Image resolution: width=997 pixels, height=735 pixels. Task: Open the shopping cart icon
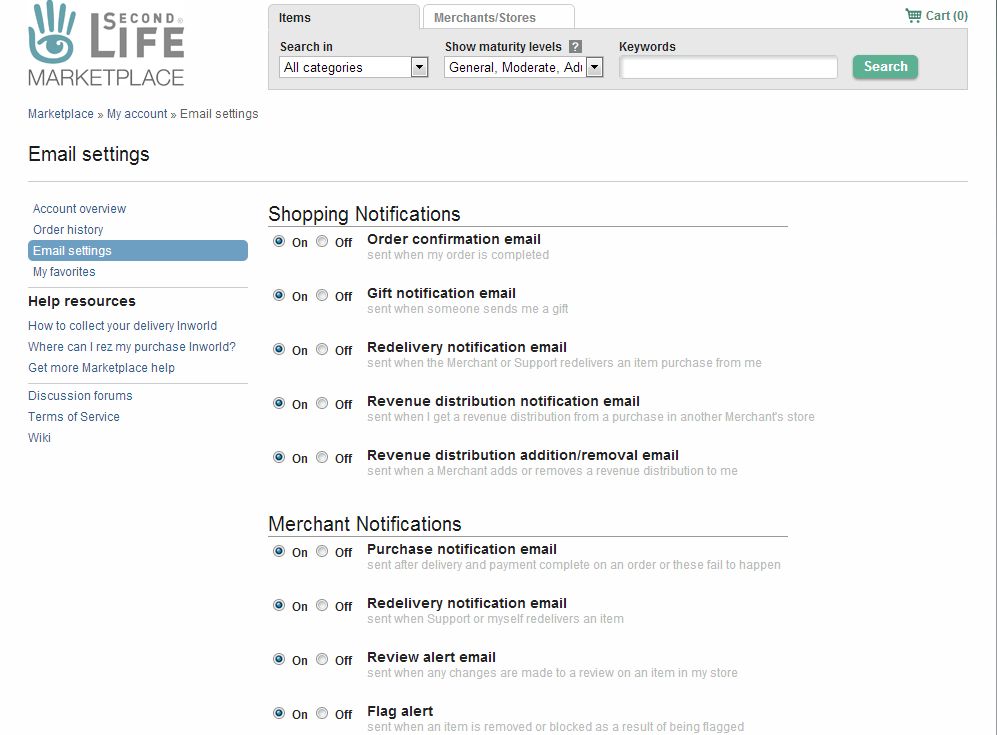click(x=913, y=16)
